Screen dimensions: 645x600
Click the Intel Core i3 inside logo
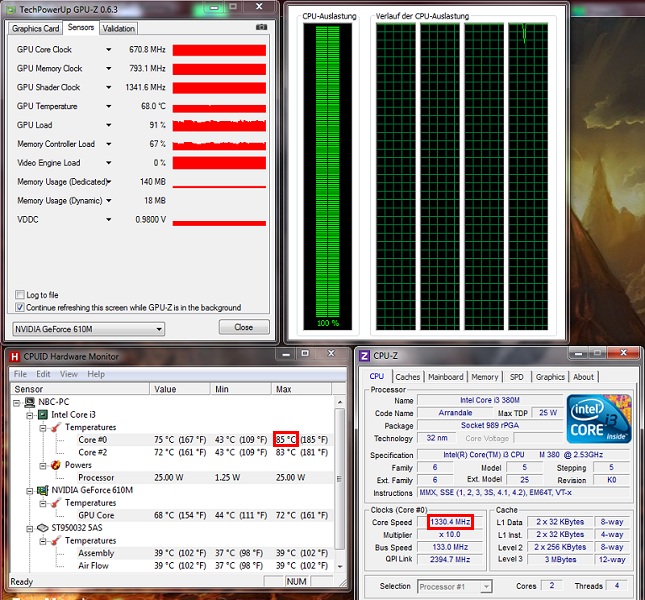point(599,419)
